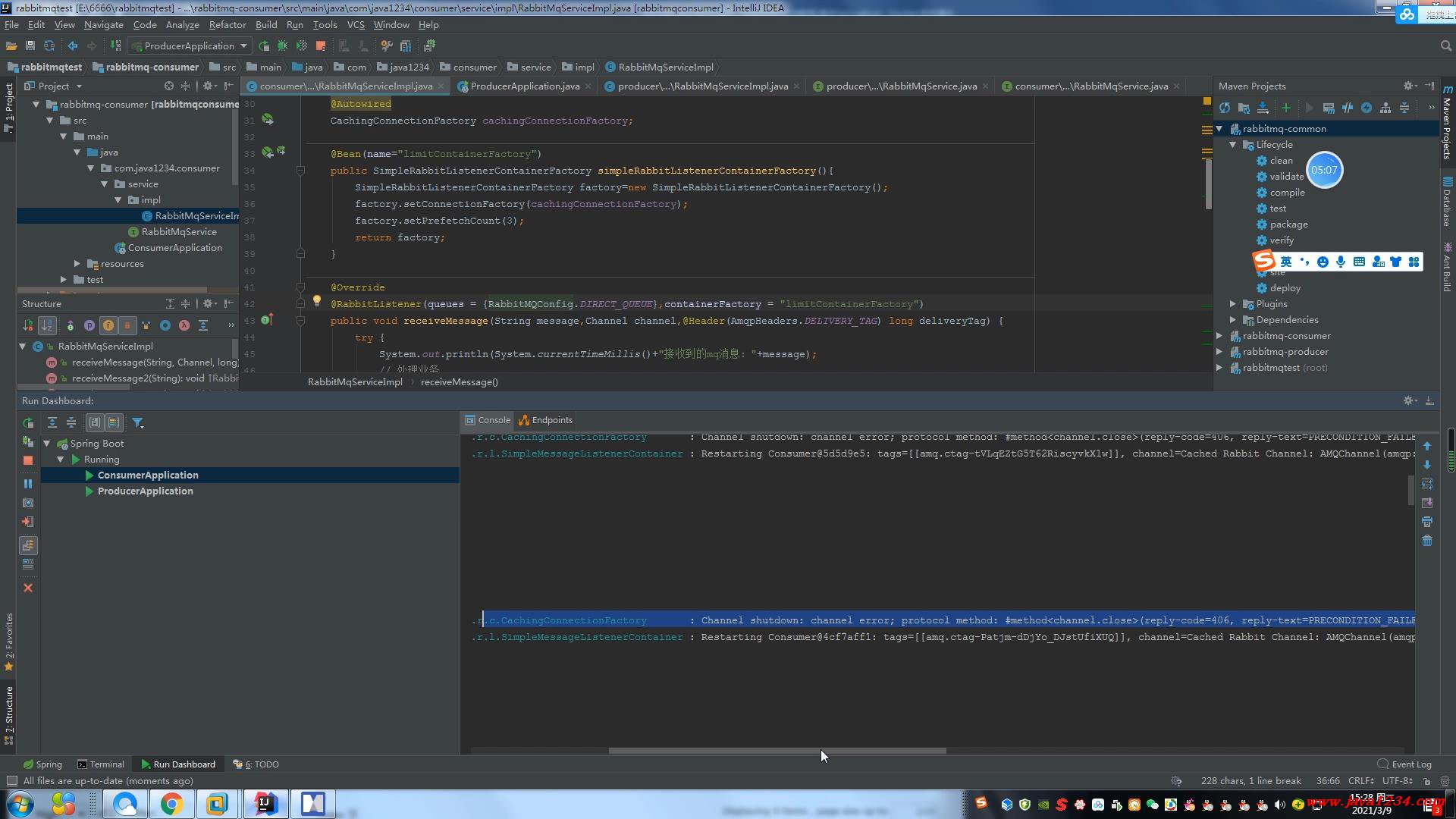Click the Debug bug icon in toolbar
1456x819 pixels.
coord(283,46)
